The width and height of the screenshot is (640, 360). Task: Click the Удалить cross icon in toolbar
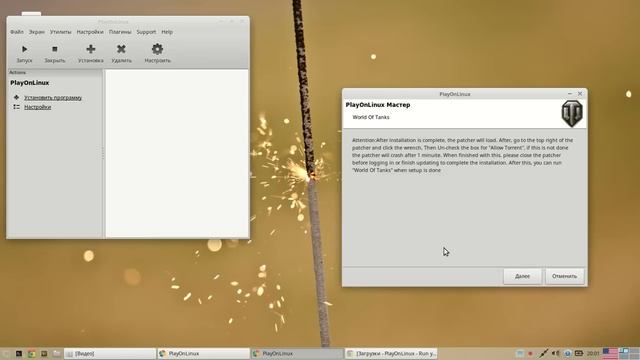[x=121, y=49]
